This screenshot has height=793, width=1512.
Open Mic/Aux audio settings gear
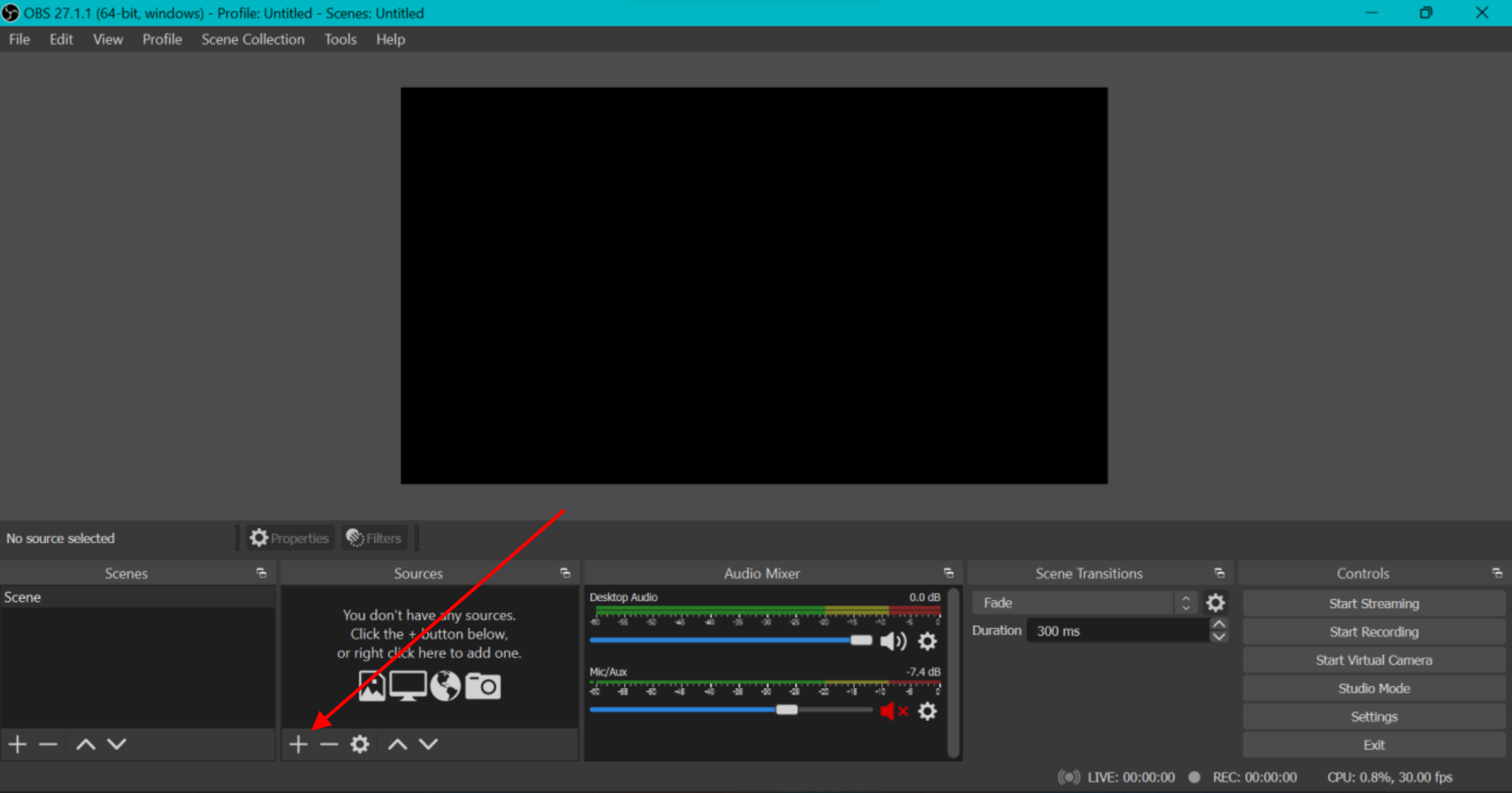pos(928,711)
